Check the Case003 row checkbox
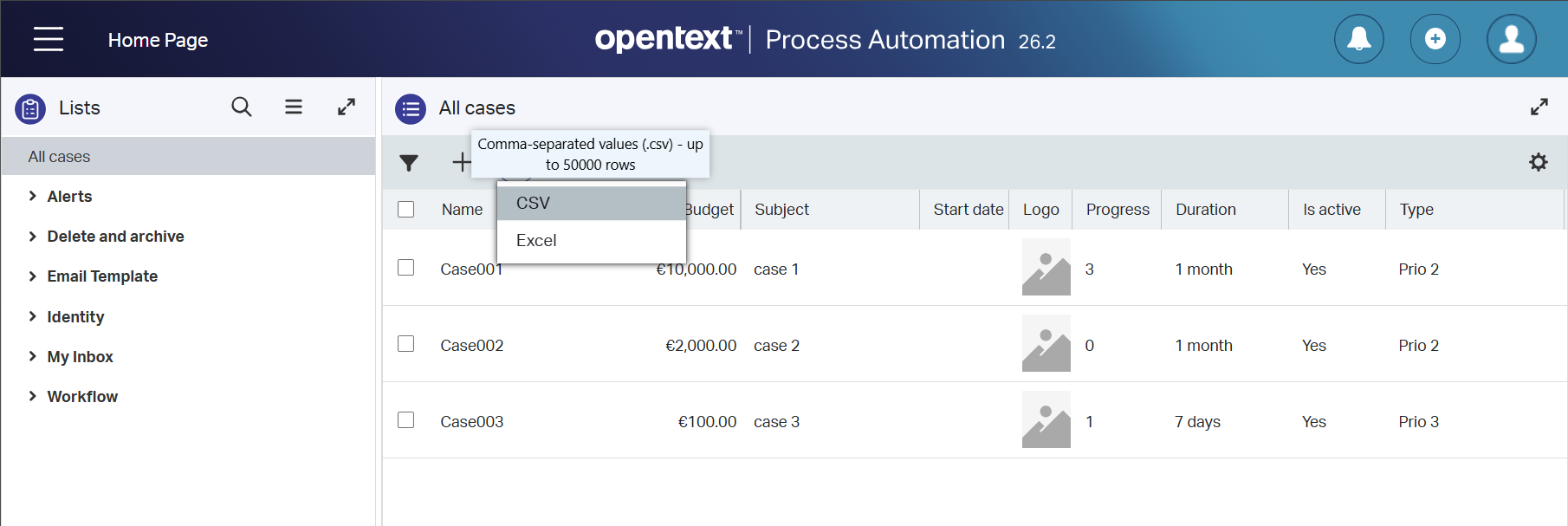Screen dimensions: 1568x526 tap(405, 420)
